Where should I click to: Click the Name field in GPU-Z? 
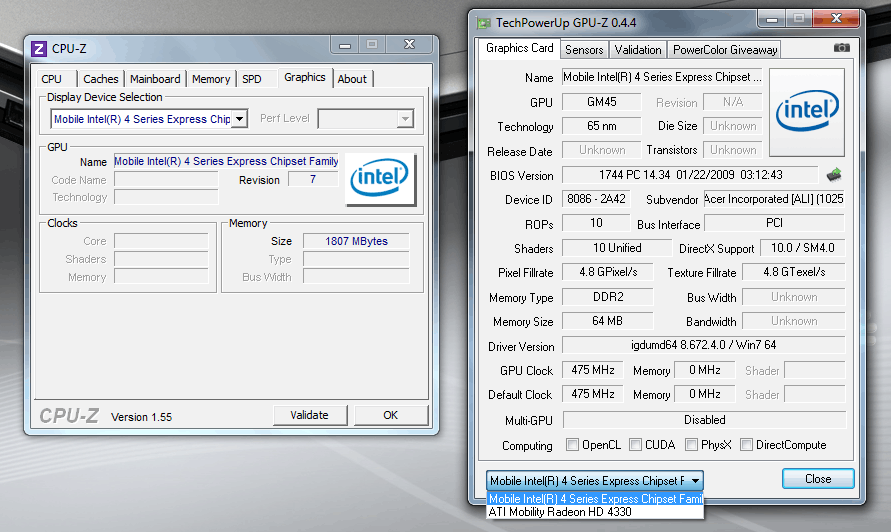click(662, 77)
